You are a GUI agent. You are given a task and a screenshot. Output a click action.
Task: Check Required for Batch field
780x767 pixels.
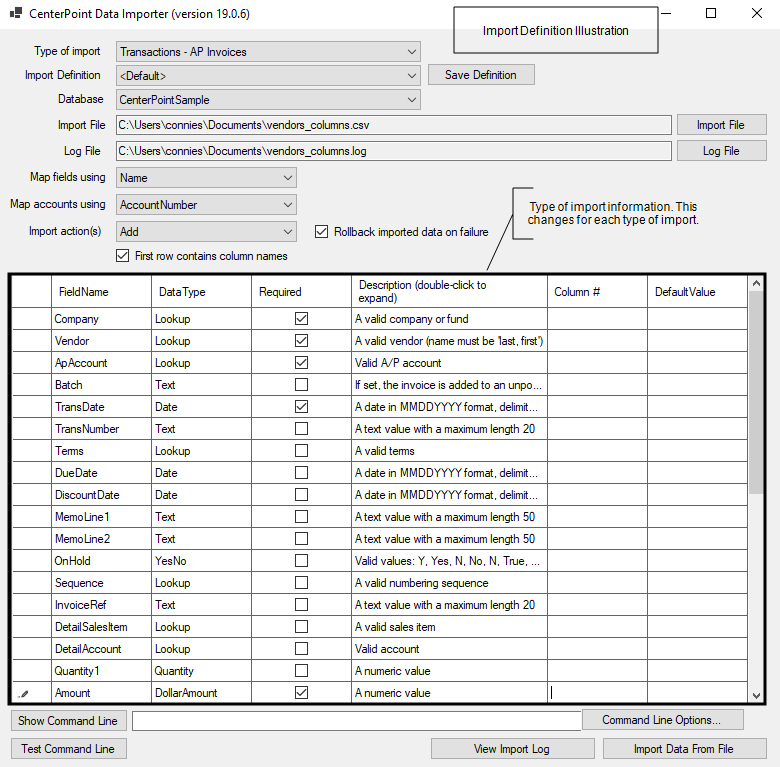point(301,384)
